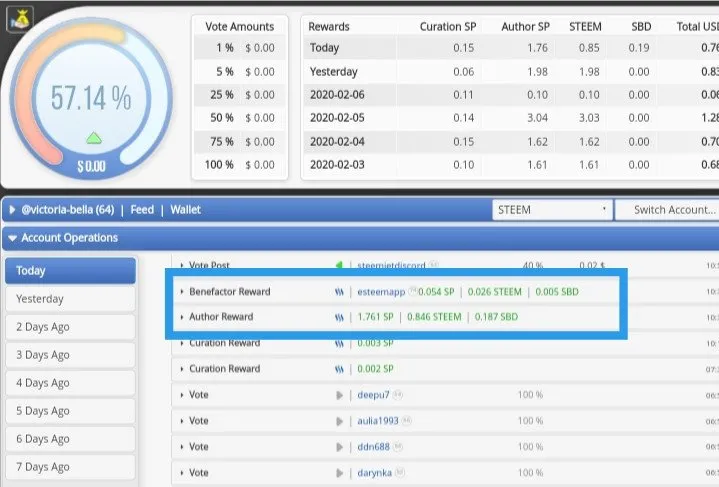Click the 0.054 SP benefactor reward value
The height and width of the screenshot is (487, 719).
436,292
